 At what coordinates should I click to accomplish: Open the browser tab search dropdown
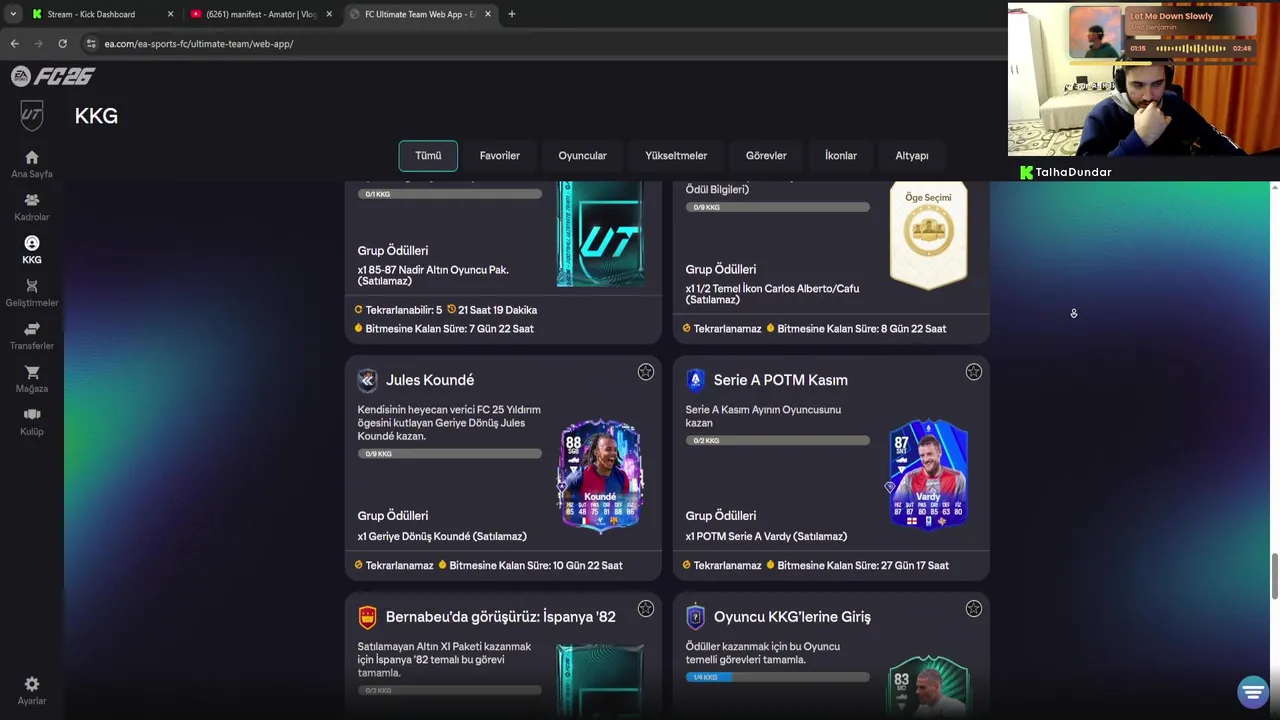pos(13,14)
